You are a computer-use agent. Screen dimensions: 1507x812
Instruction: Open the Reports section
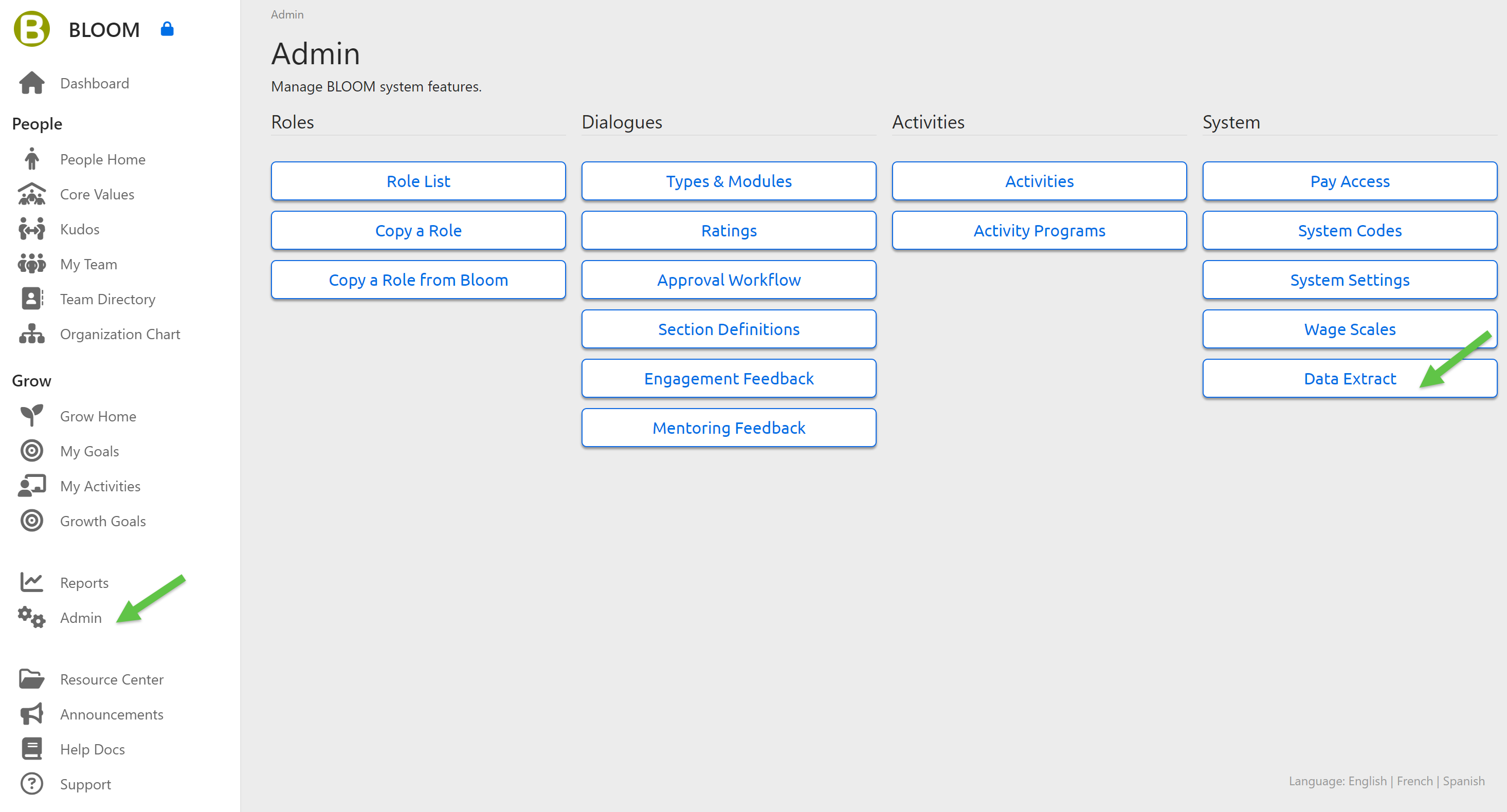(84, 582)
